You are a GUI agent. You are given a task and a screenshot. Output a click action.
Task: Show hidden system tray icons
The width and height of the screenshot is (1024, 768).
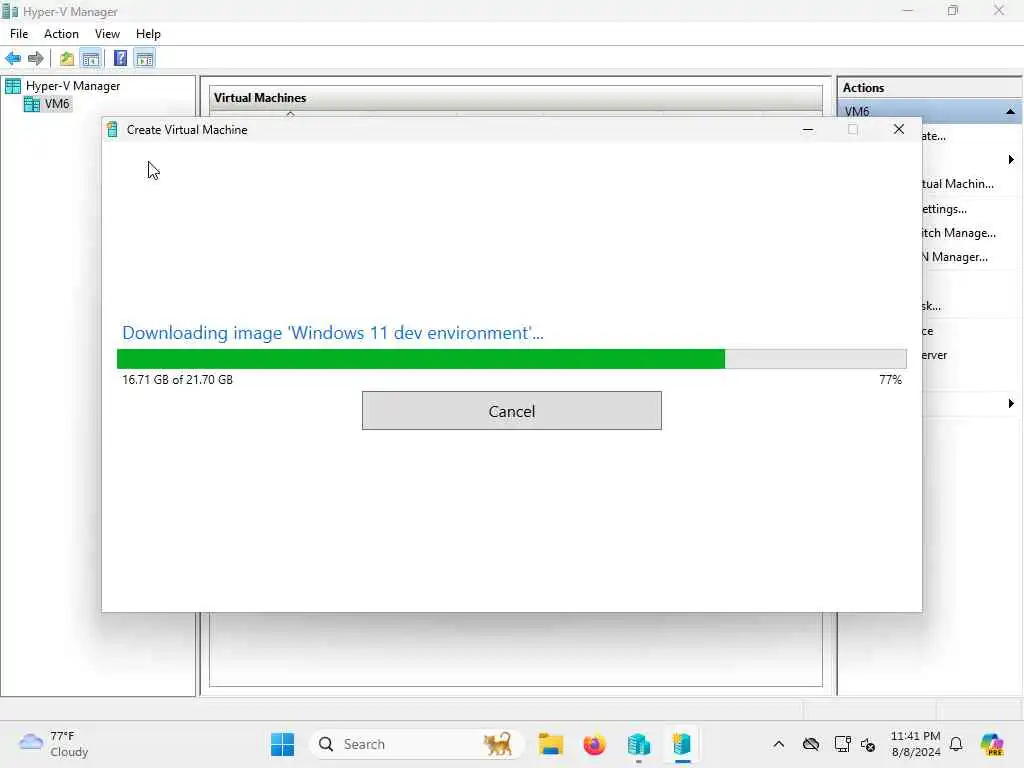(778, 744)
